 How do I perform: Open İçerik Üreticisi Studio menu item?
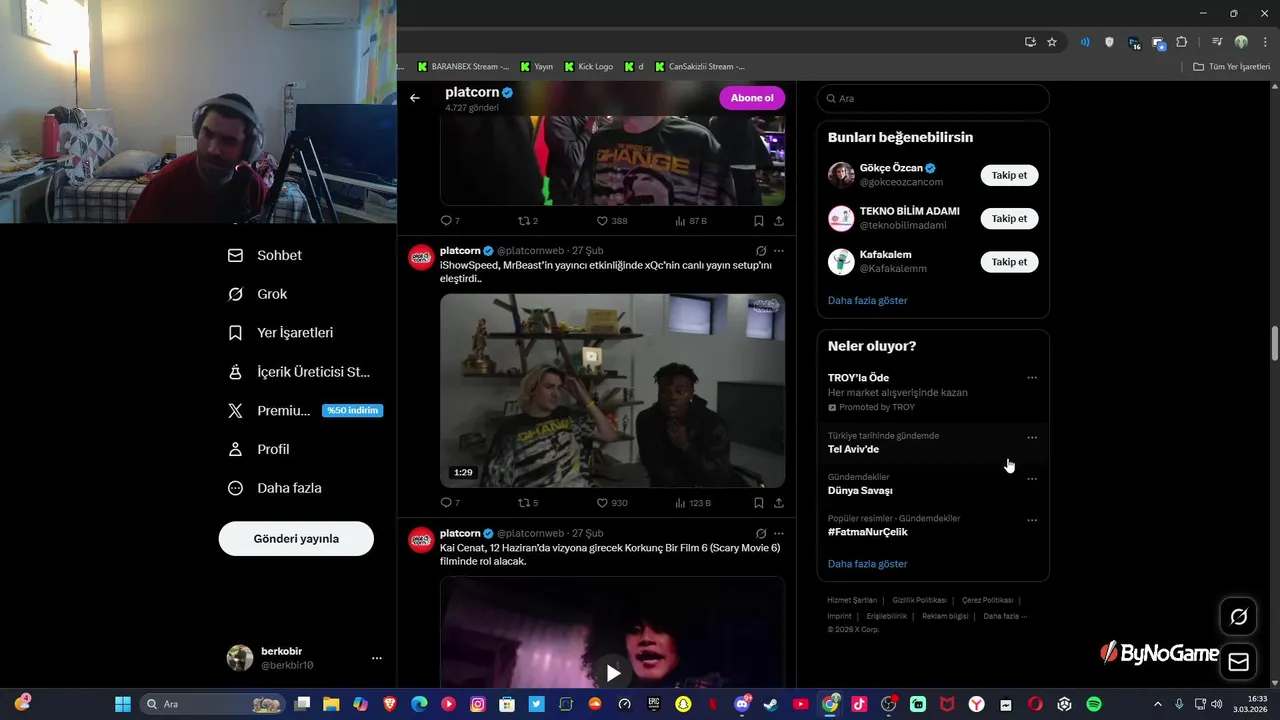(x=299, y=372)
